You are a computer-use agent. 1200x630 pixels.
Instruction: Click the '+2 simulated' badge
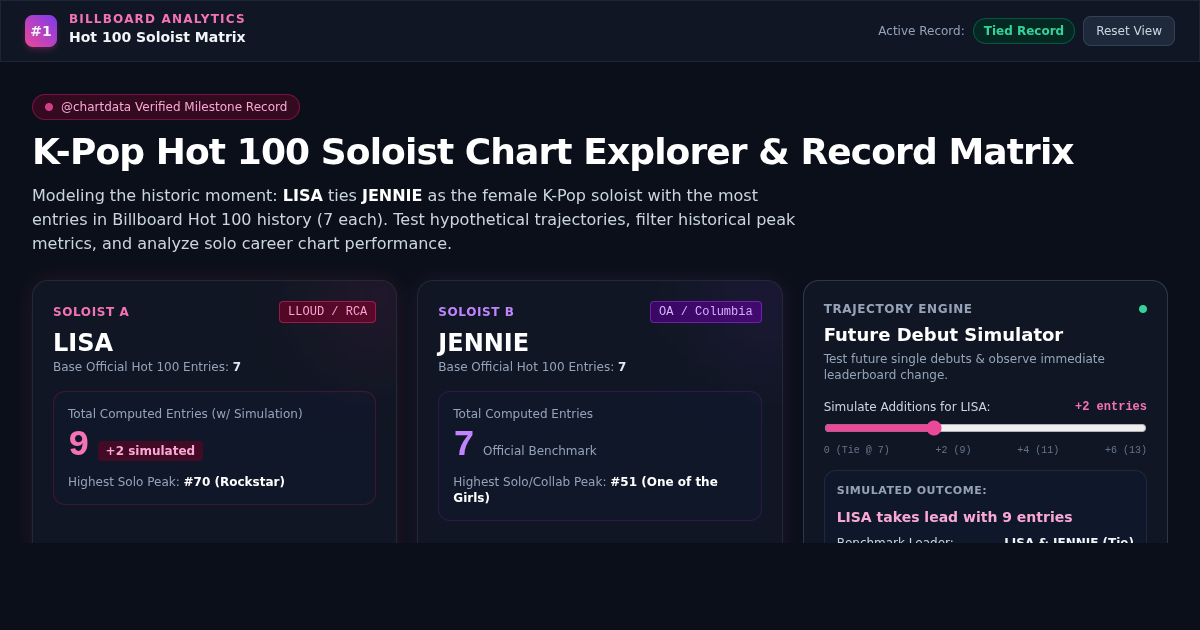point(150,451)
